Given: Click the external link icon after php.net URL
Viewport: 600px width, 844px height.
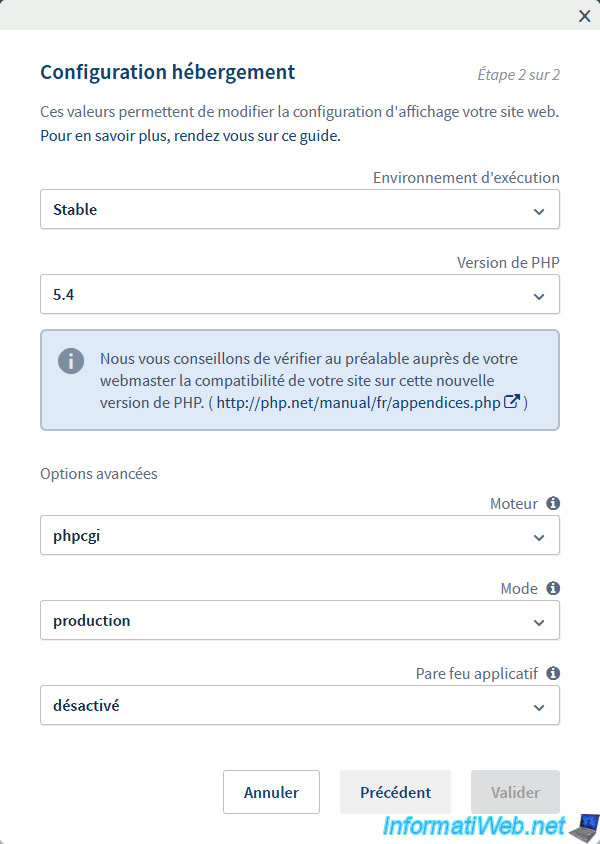Looking at the screenshot, I should [x=512, y=403].
